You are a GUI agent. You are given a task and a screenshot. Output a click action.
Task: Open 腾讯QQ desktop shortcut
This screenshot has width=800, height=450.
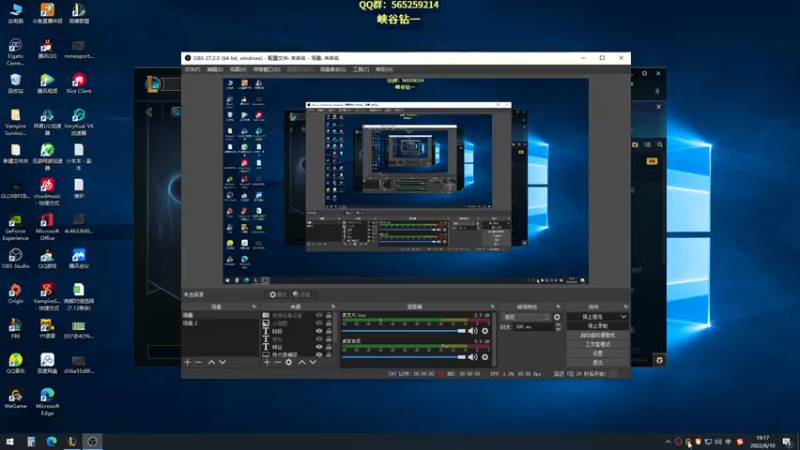tap(47, 48)
